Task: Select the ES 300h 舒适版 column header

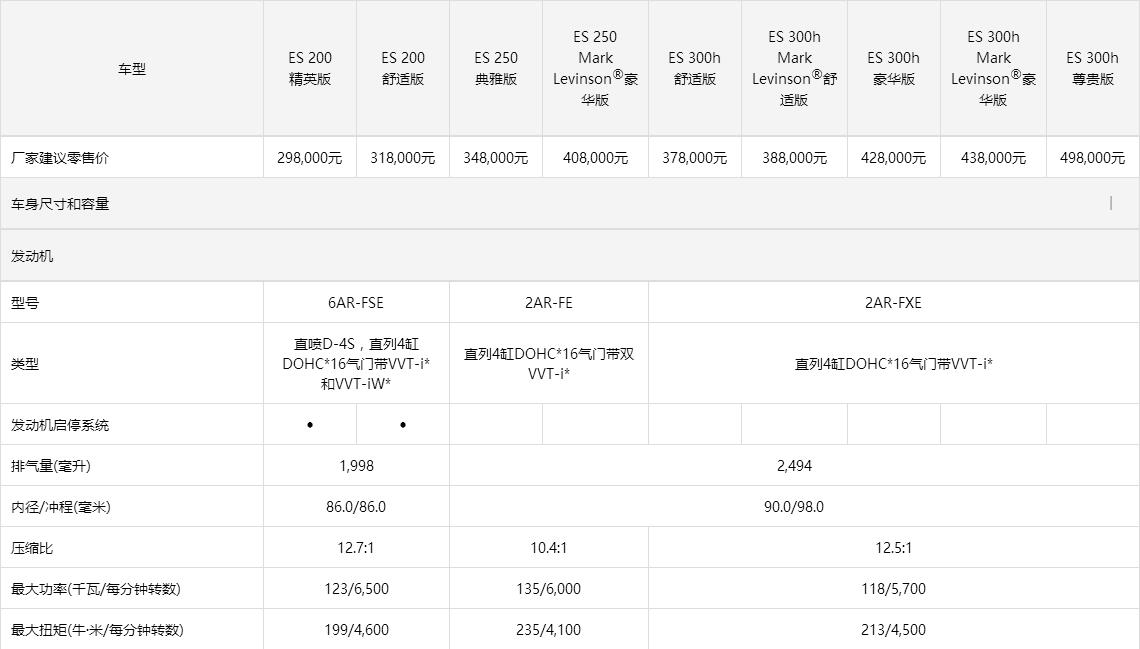Action: (x=695, y=68)
